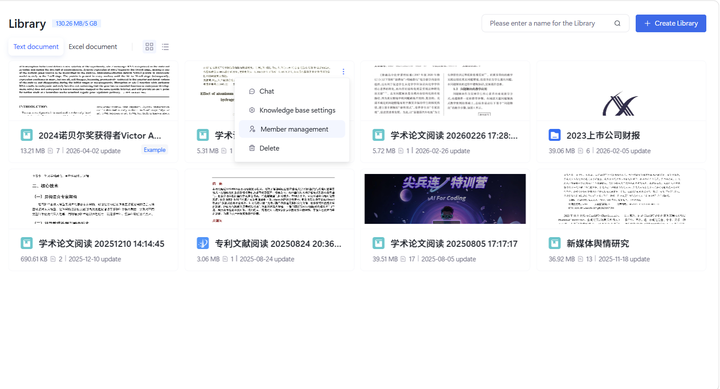This screenshot has height=389, width=720.
Task: Click blue folder icon beside 2023上市公司财报
Action: 555,135
